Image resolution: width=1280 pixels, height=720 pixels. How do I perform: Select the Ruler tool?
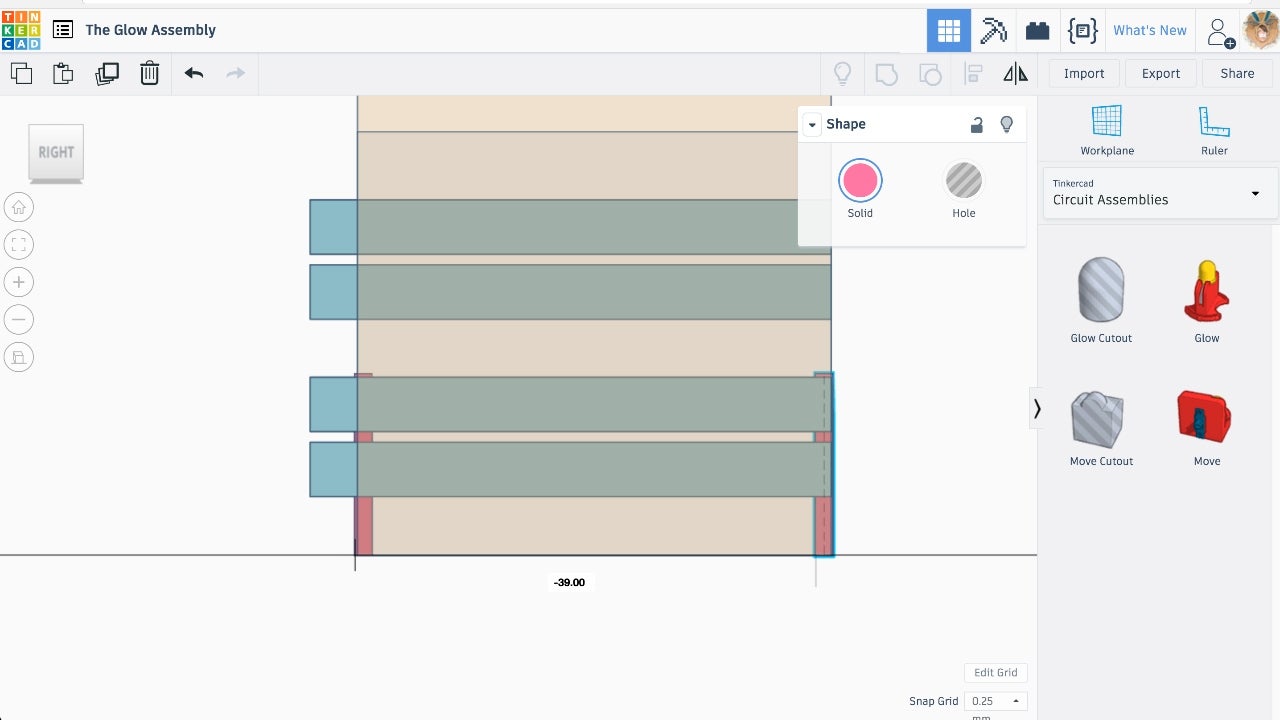[1214, 130]
